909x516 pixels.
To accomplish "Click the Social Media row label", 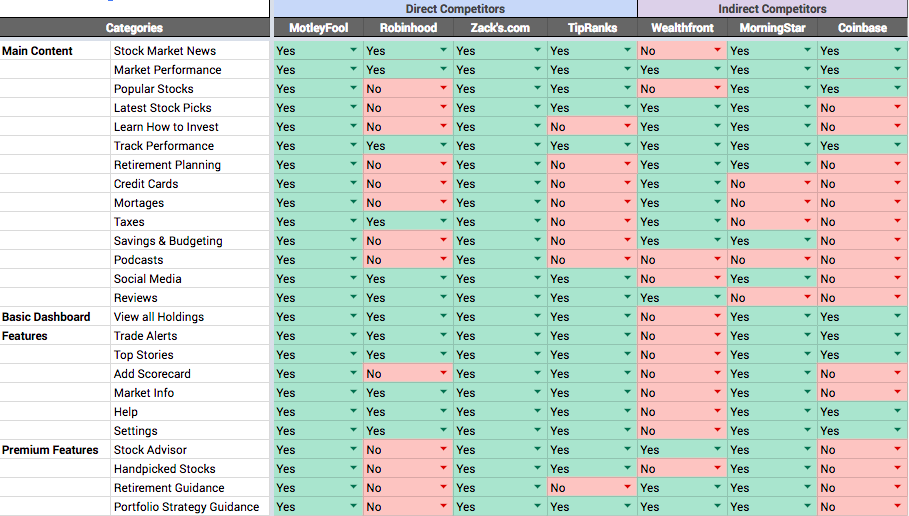I will pyautogui.click(x=147, y=278).
